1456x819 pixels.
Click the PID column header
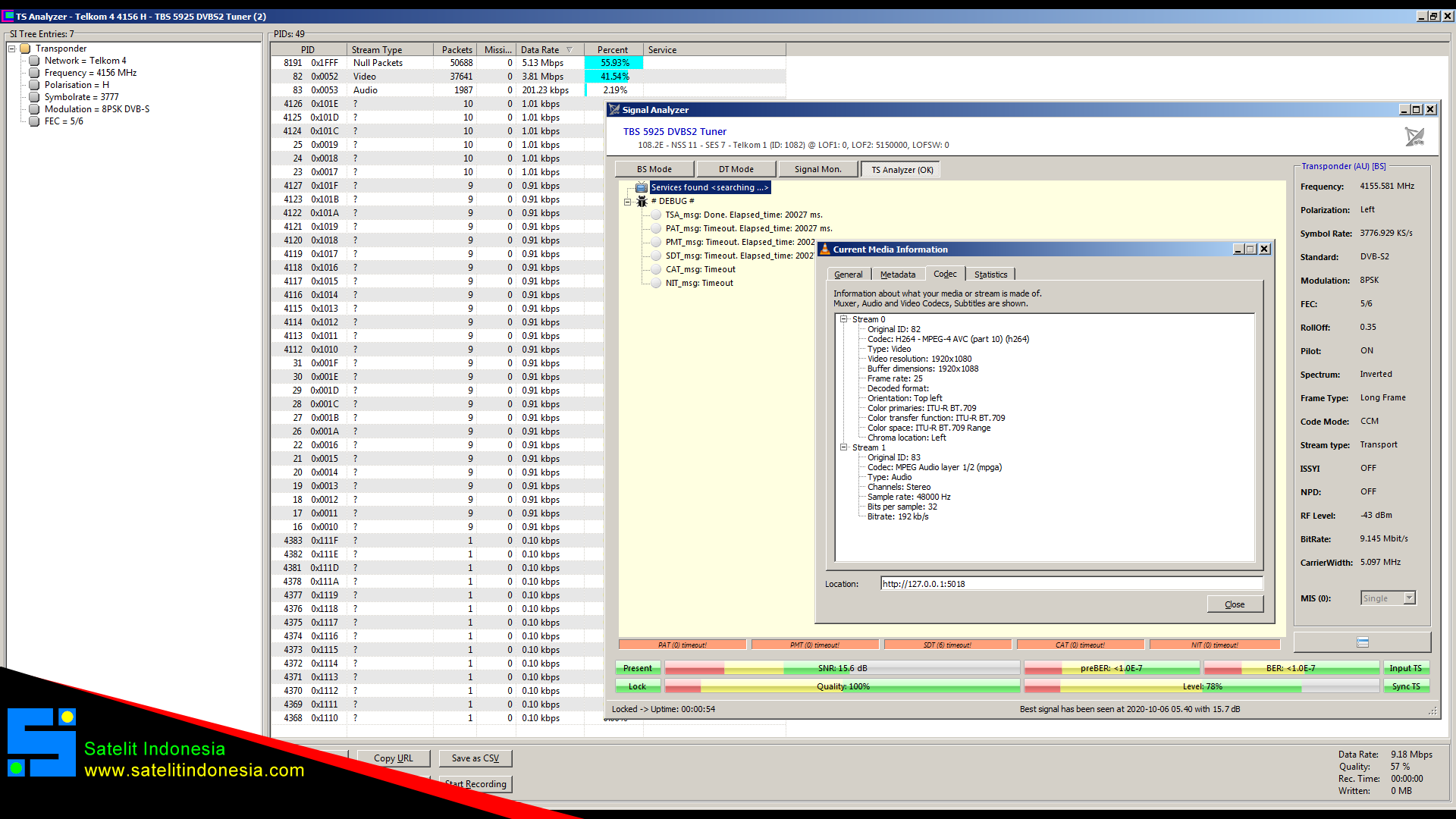tap(308, 50)
